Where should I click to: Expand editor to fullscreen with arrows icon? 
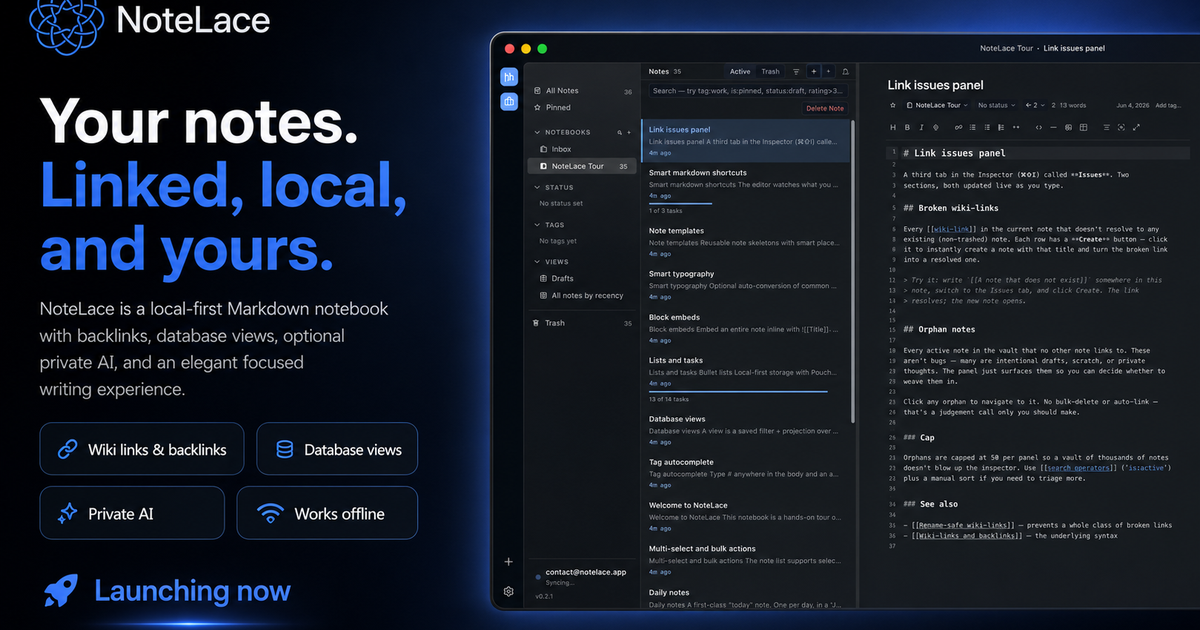(1136, 127)
